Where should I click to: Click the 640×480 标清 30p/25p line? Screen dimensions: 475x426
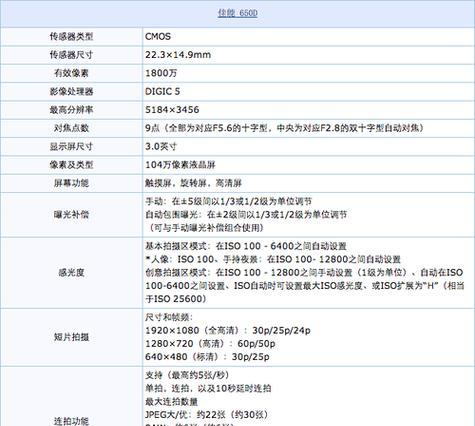[x=207, y=357]
